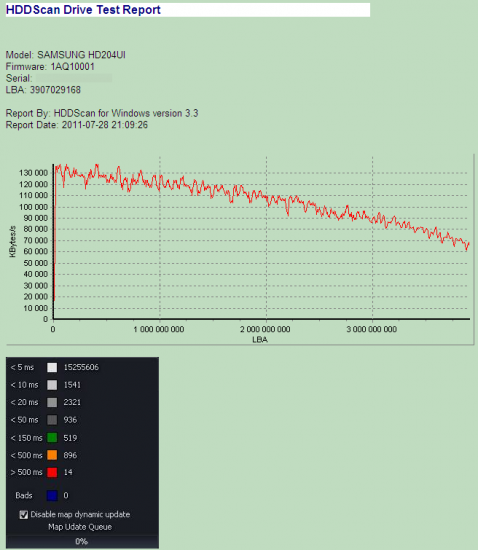Click the 896 block count value
Viewport: 478px width, 550px height.
(70, 455)
